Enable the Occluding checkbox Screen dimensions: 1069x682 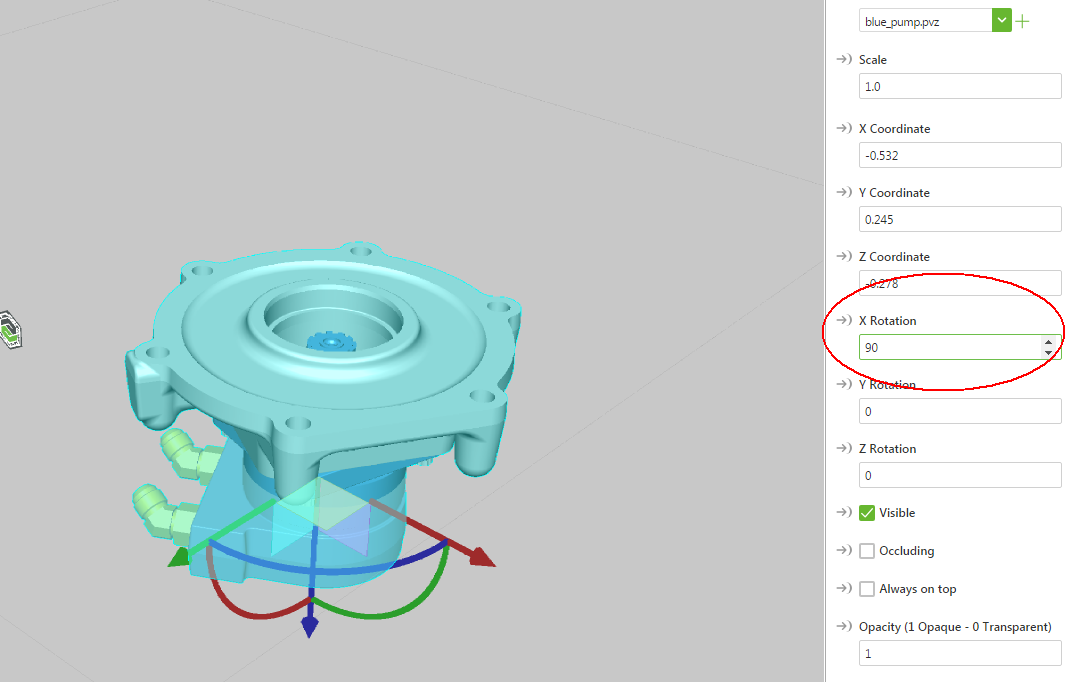click(867, 551)
